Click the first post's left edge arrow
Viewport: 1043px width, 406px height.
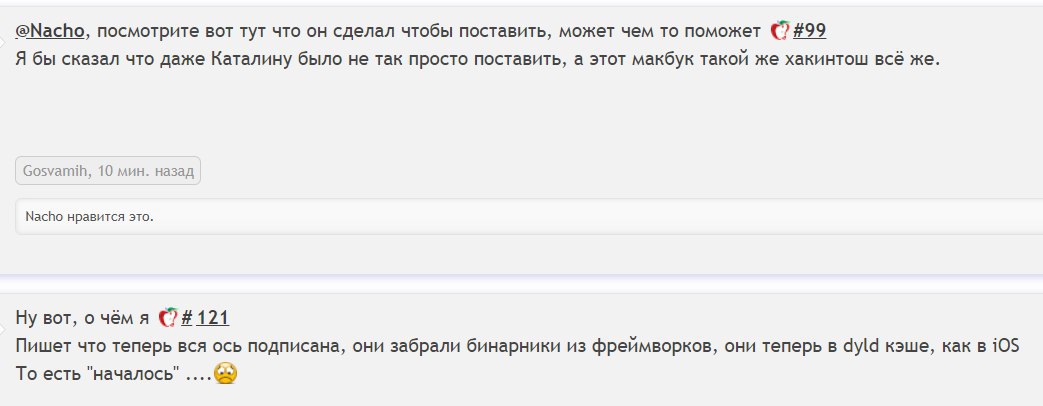tap(4, 40)
